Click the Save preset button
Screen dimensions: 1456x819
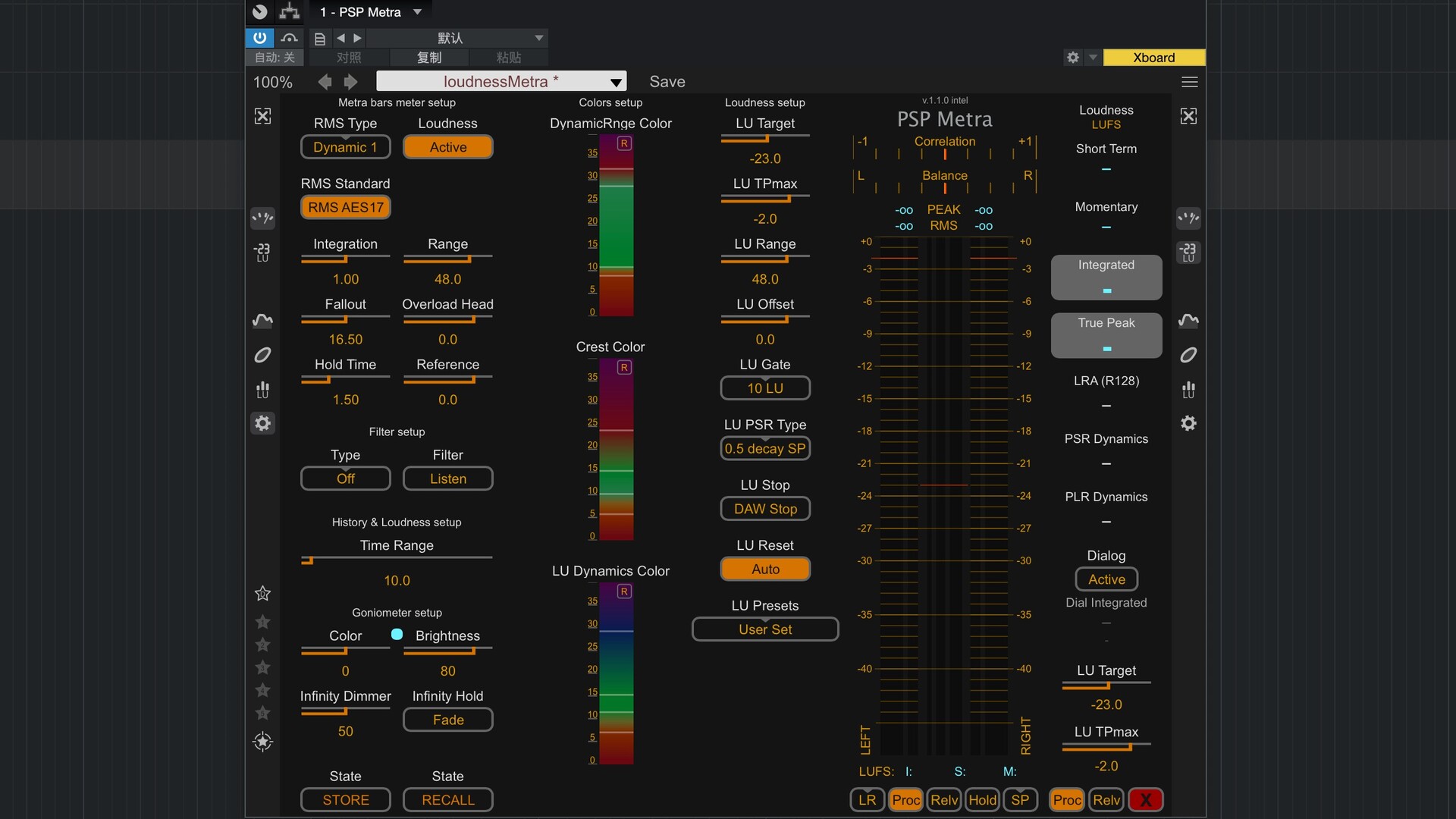pyautogui.click(x=667, y=82)
